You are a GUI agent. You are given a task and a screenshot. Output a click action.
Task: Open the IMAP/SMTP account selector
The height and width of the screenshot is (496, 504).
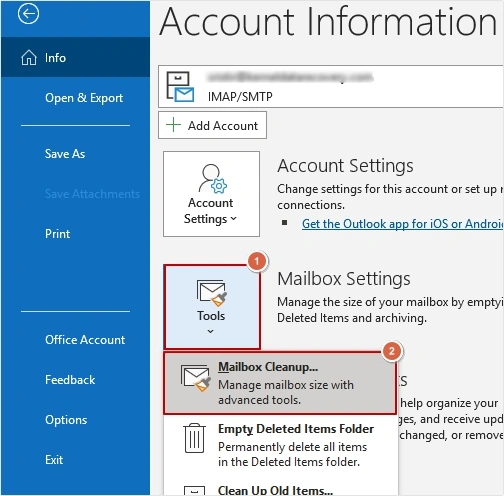pyautogui.click(x=331, y=87)
